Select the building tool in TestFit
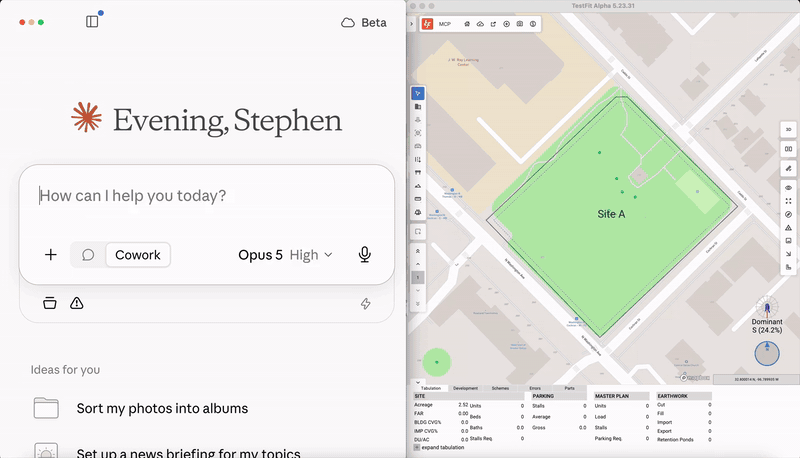Screen dimensions: 800x458 point(418,107)
